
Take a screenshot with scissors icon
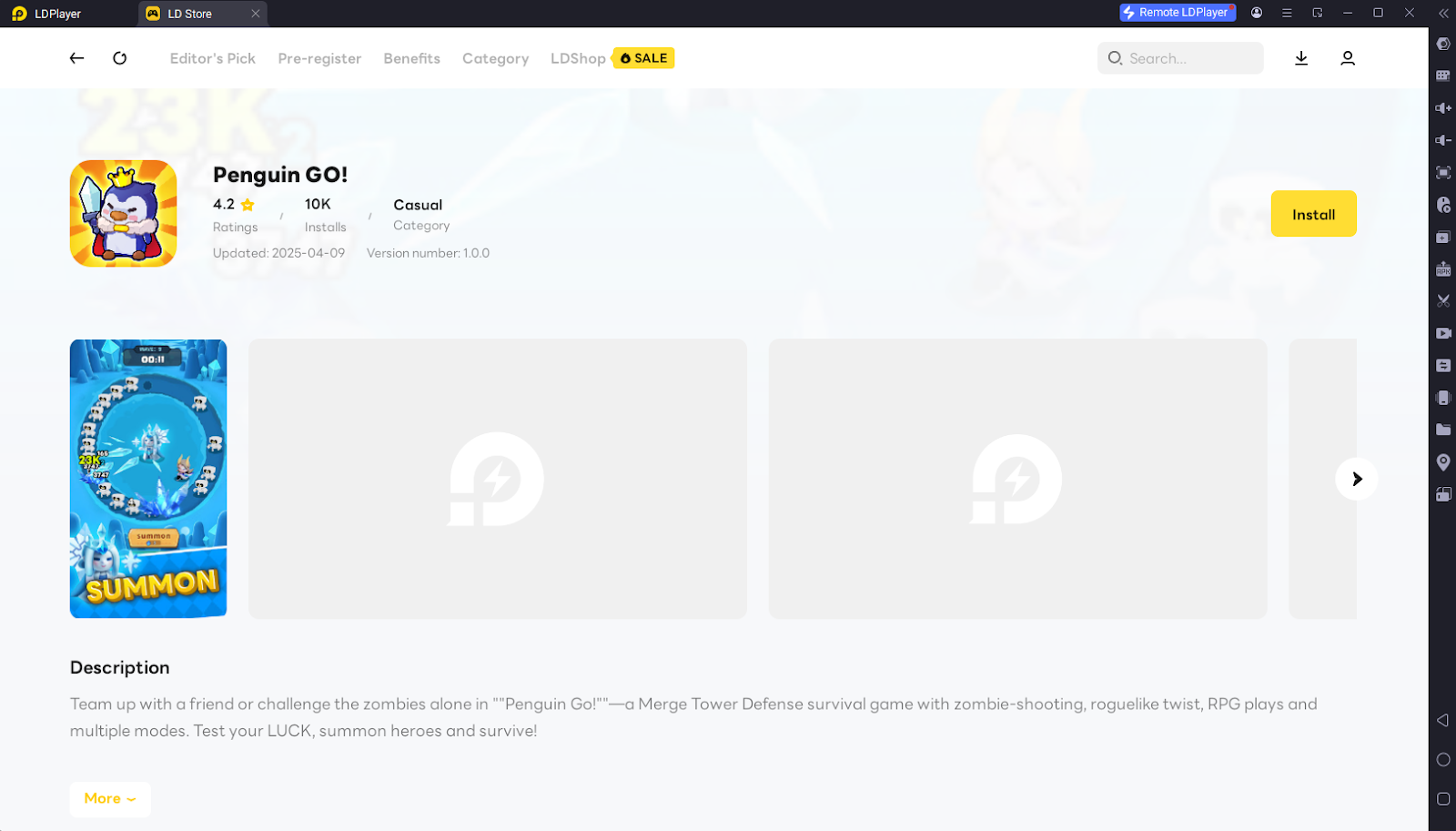(1443, 300)
